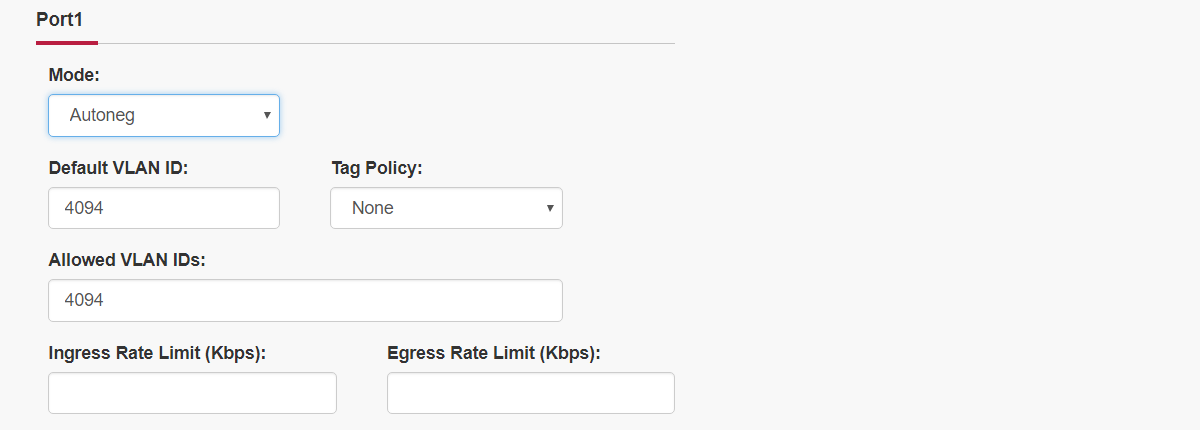Viewport: 1200px width, 430px height.
Task: Click the Allowed VLAN IDs: label
Action: tap(127, 260)
